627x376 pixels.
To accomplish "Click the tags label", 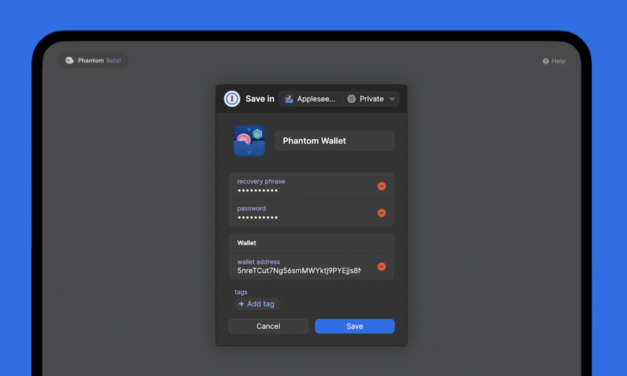I will [241, 292].
